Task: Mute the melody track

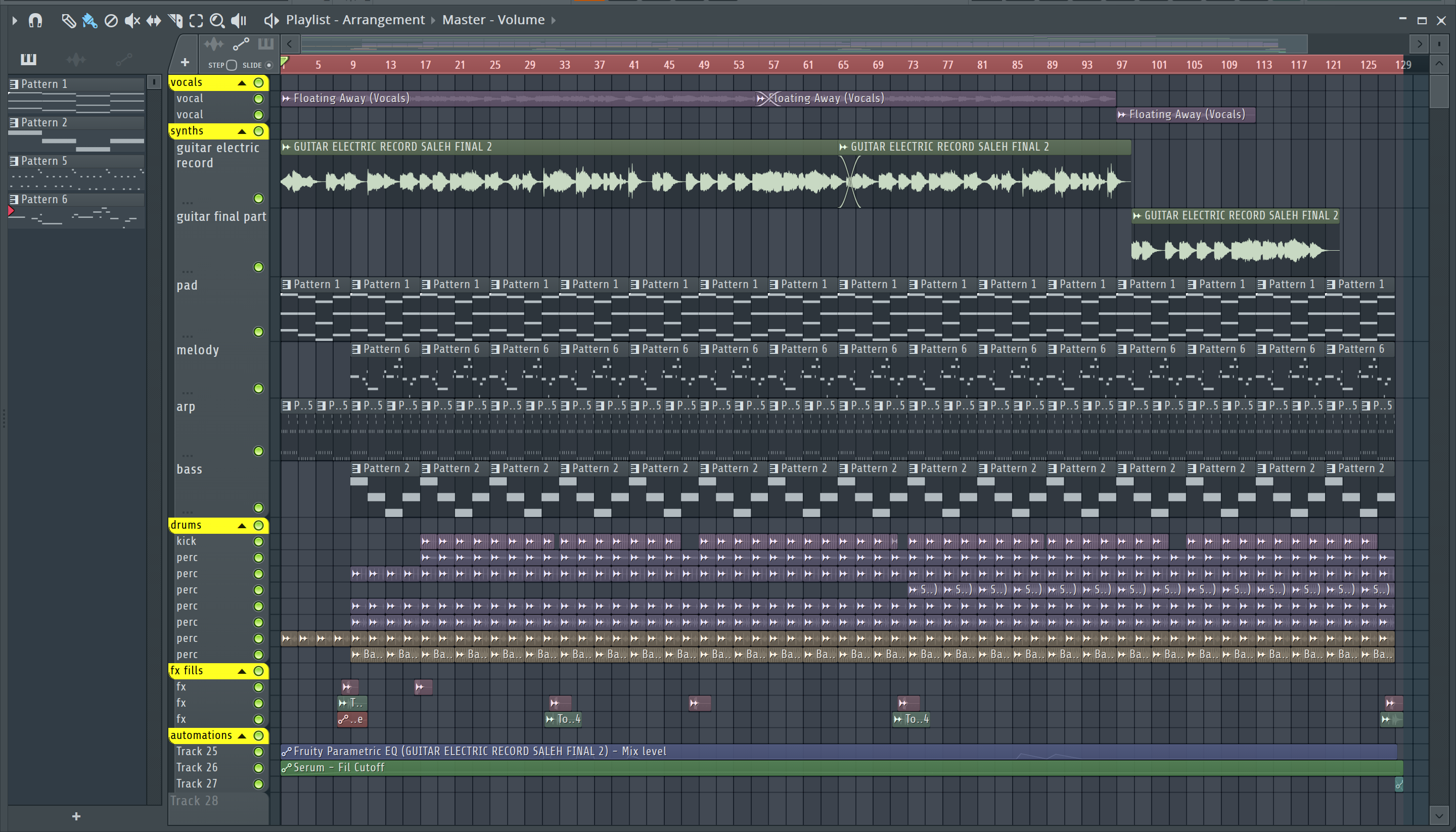Action: point(258,389)
